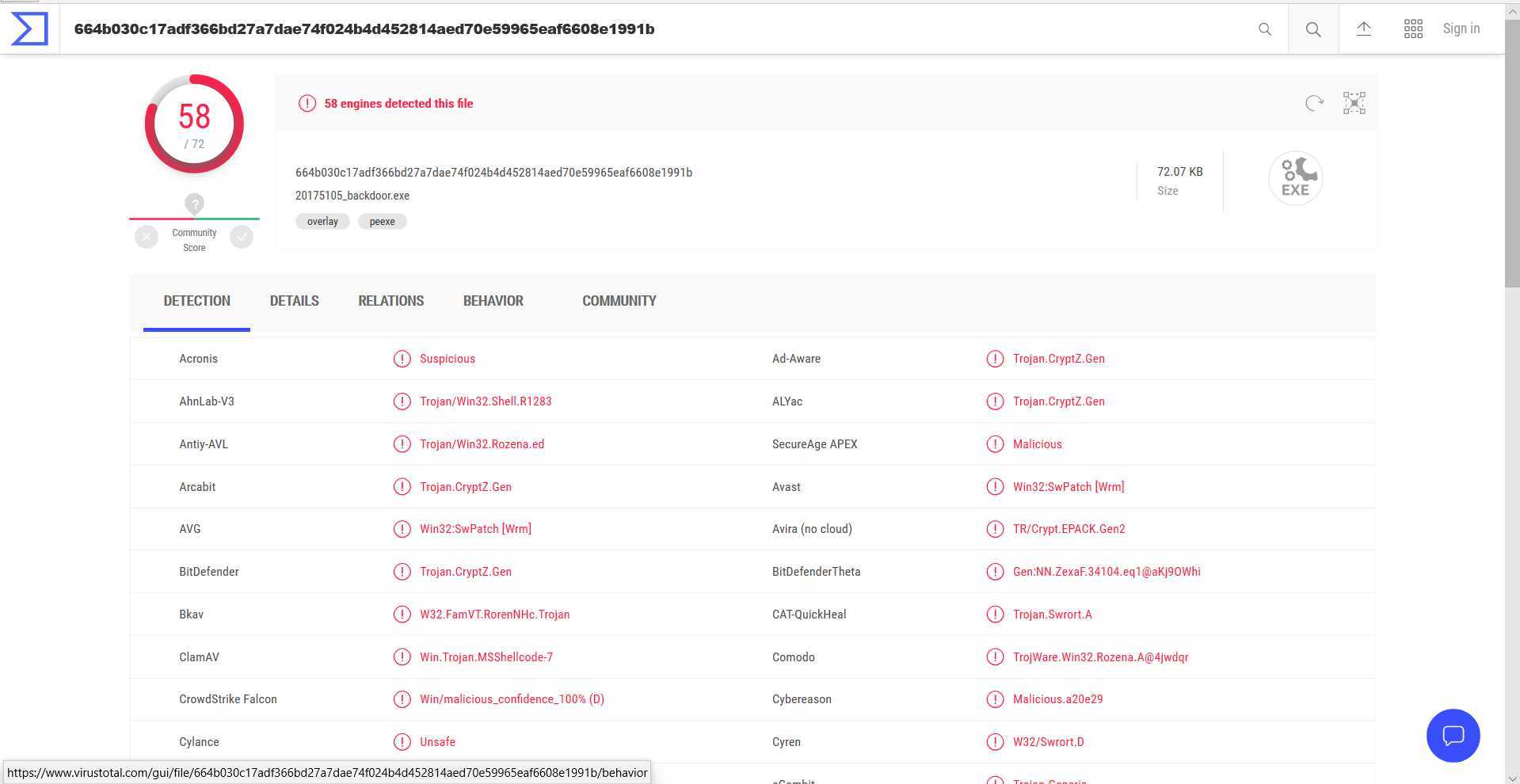Click the upload file icon

tap(1363, 29)
